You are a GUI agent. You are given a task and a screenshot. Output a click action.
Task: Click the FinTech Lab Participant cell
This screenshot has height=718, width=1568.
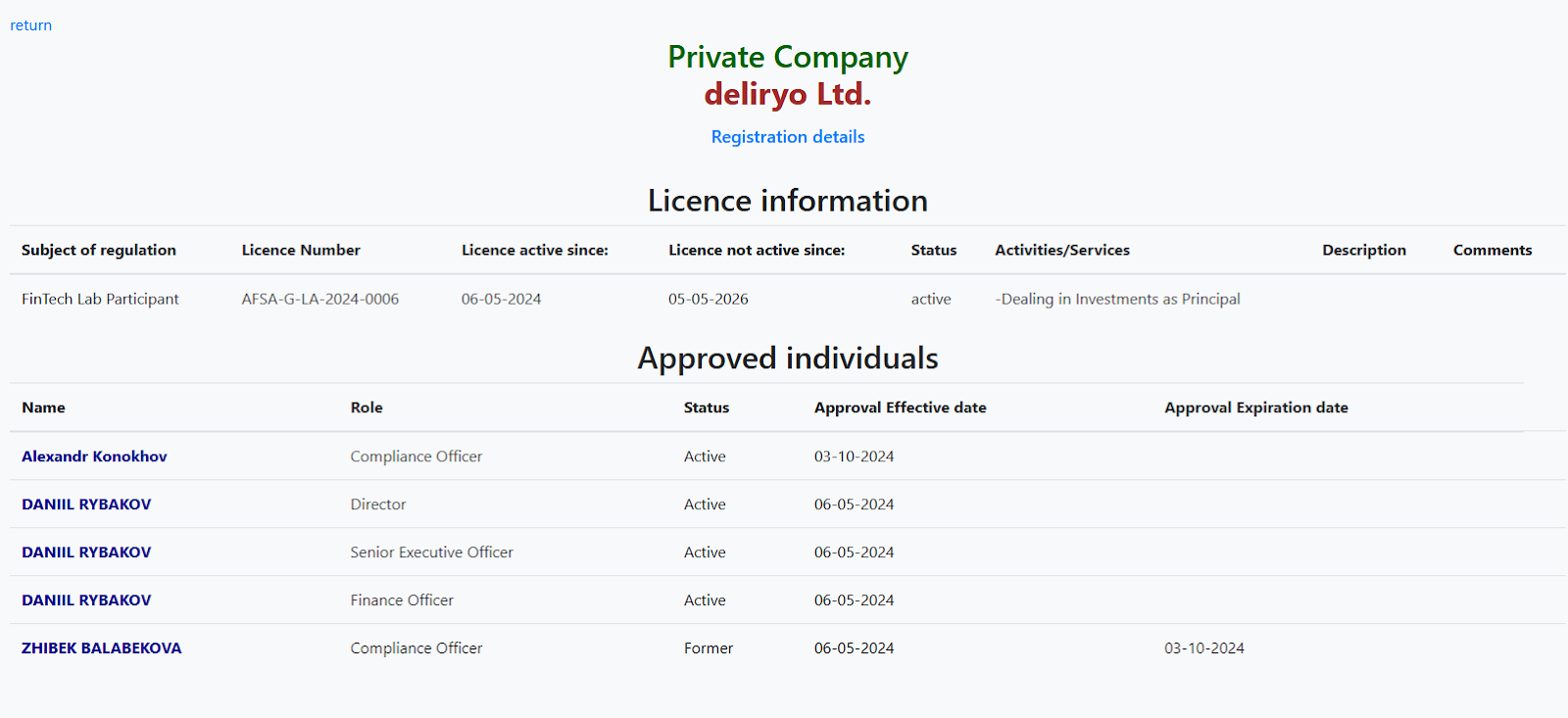(100, 299)
